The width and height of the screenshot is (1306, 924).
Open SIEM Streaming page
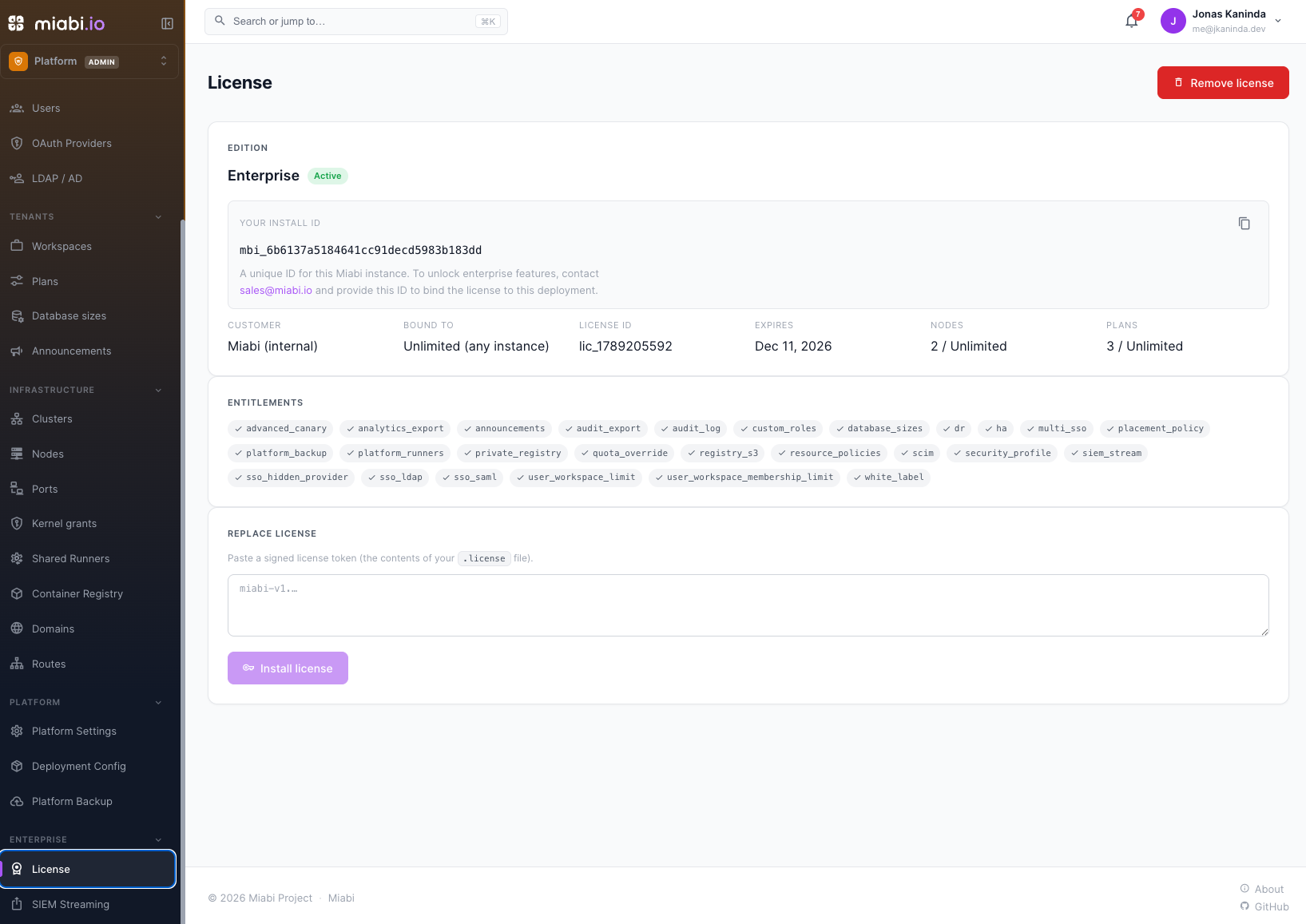(88, 904)
